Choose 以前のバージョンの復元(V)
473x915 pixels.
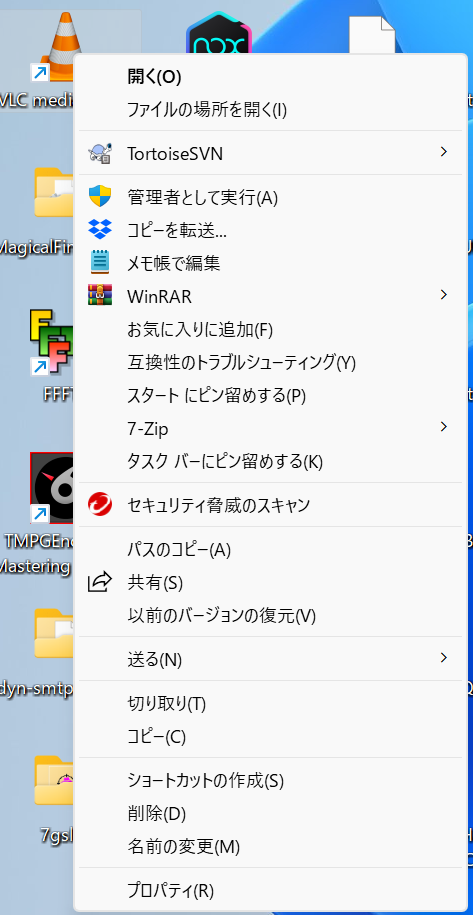pos(273,616)
